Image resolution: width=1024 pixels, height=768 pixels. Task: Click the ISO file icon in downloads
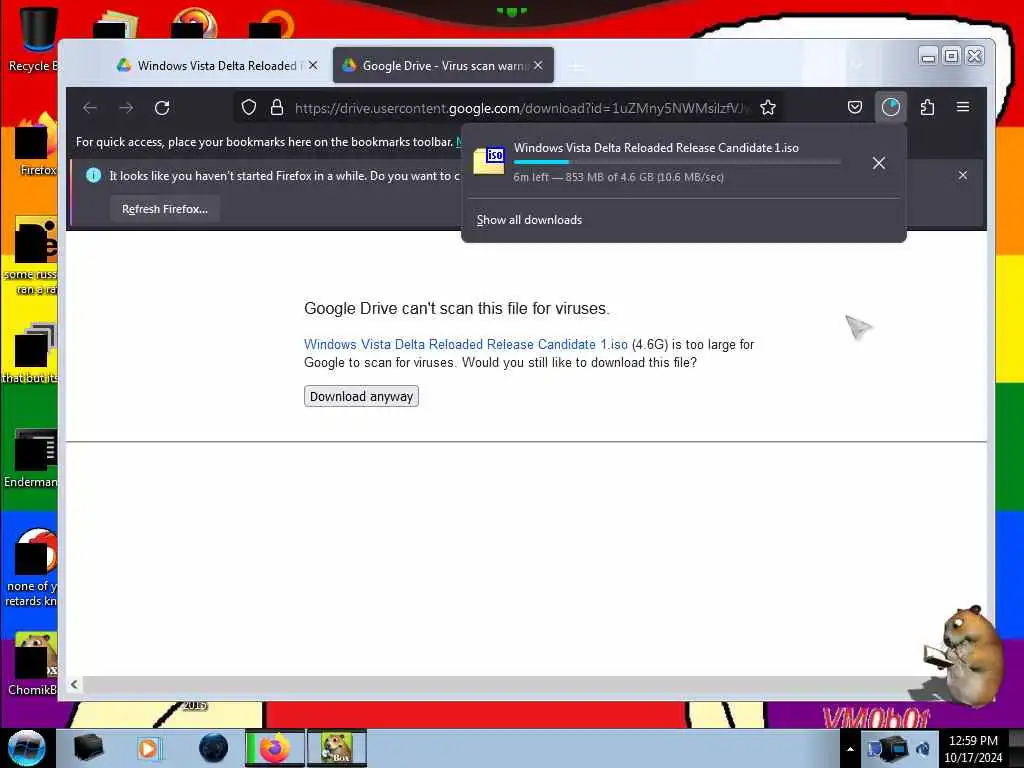[x=489, y=161]
